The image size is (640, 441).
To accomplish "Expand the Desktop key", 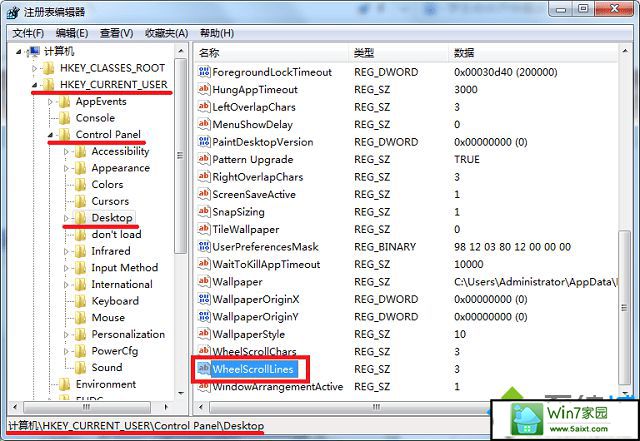I will tap(66, 218).
